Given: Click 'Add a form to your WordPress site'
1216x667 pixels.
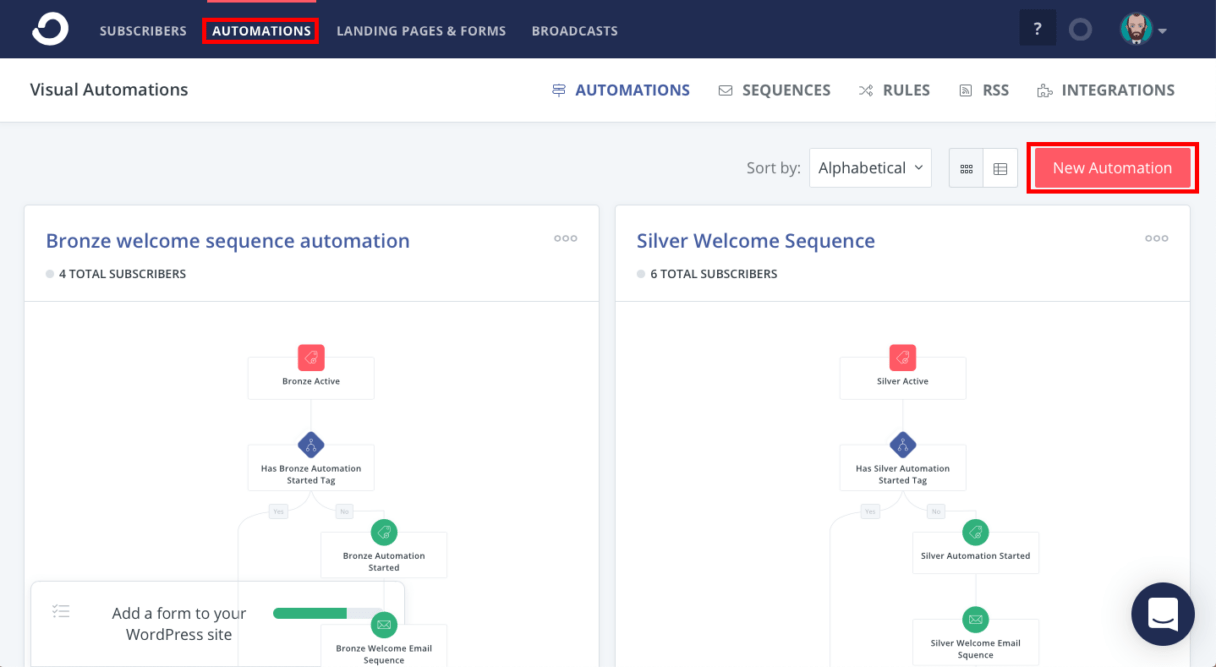Looking at the screenshot, I should 179,624.
